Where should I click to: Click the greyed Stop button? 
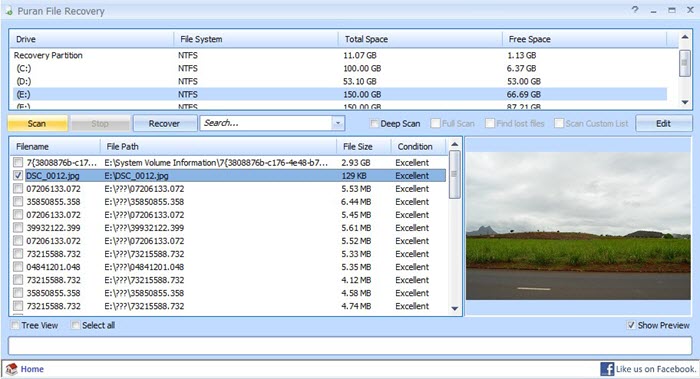(x=100, y=124)
